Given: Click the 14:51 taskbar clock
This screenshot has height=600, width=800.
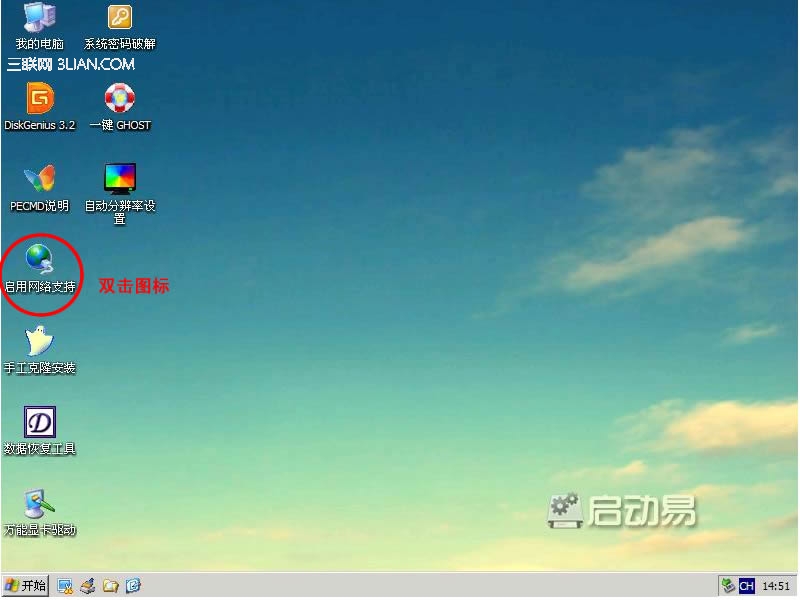Looking at the screenshot, I should click(776, 586).
